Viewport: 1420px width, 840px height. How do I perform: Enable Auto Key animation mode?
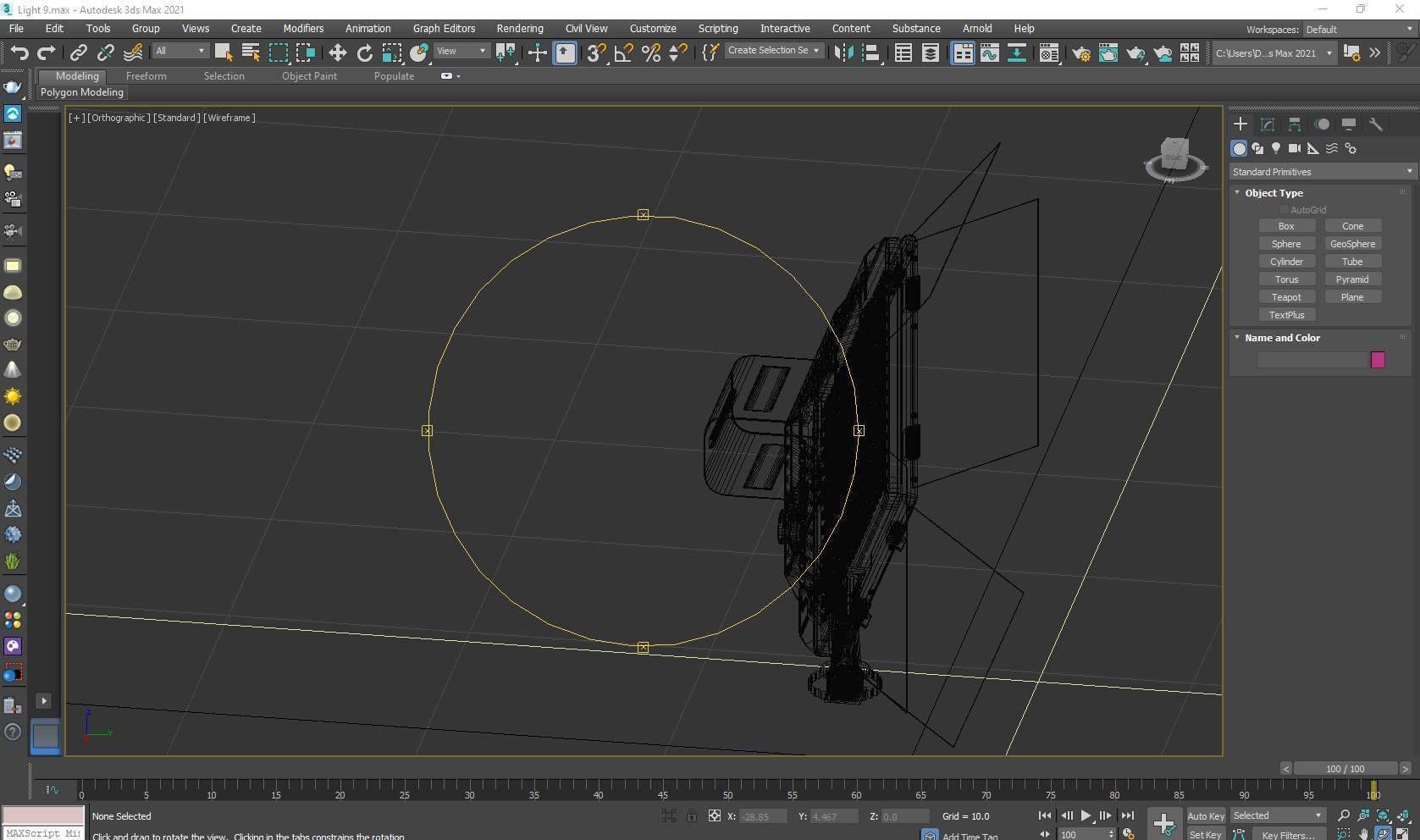[1206, 815]
